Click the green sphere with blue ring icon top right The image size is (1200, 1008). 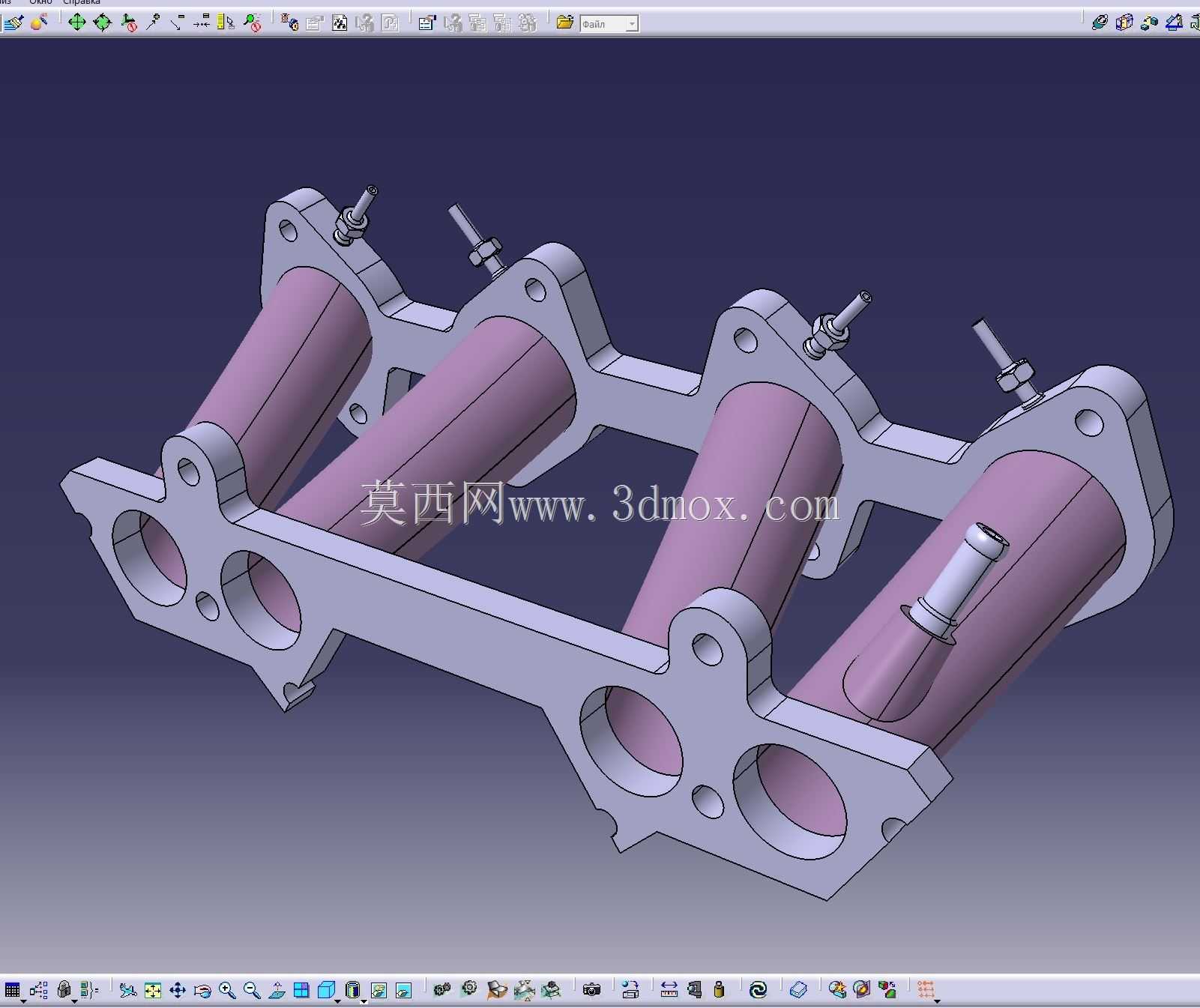coord(1100,22)
